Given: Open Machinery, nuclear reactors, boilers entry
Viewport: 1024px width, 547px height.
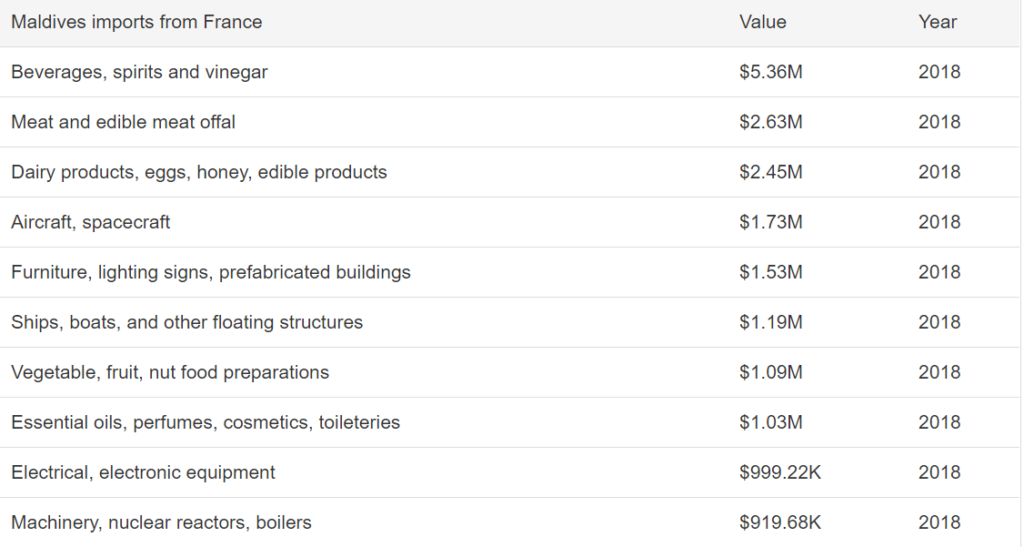Looking at the screenshot, I should point(161,523).
